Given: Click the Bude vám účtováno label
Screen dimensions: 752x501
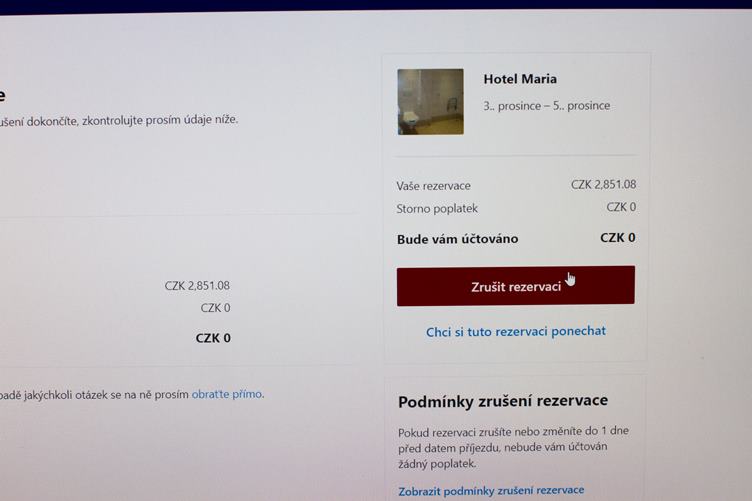Looking at the screenshot, I should click(x=458, y=239).
